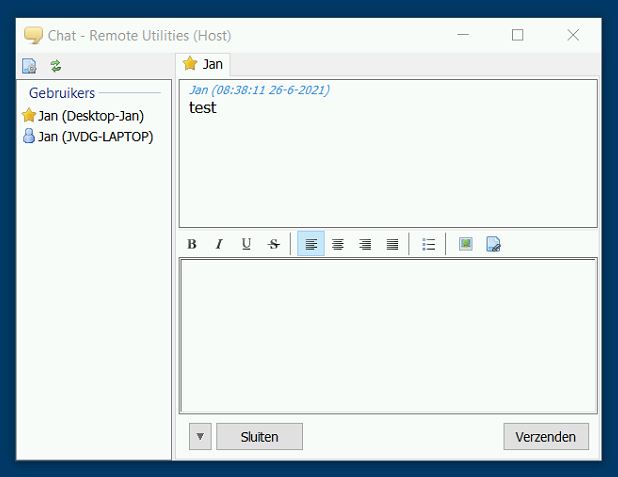Insert an image into the message
The width and height of the screenshot is (618, 477).
465,244
